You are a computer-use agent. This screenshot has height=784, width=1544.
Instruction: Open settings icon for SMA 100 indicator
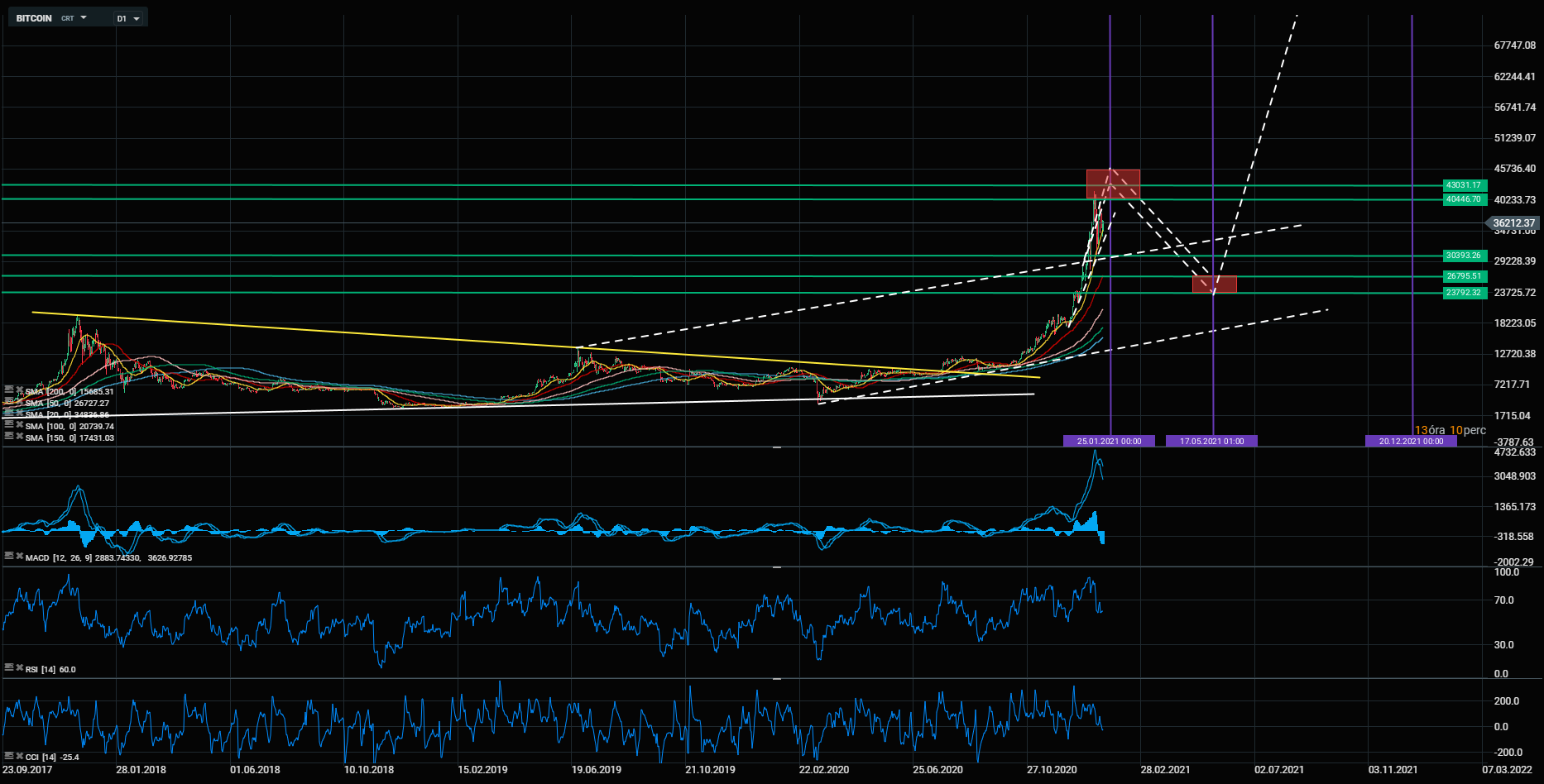tap(8, 426)
